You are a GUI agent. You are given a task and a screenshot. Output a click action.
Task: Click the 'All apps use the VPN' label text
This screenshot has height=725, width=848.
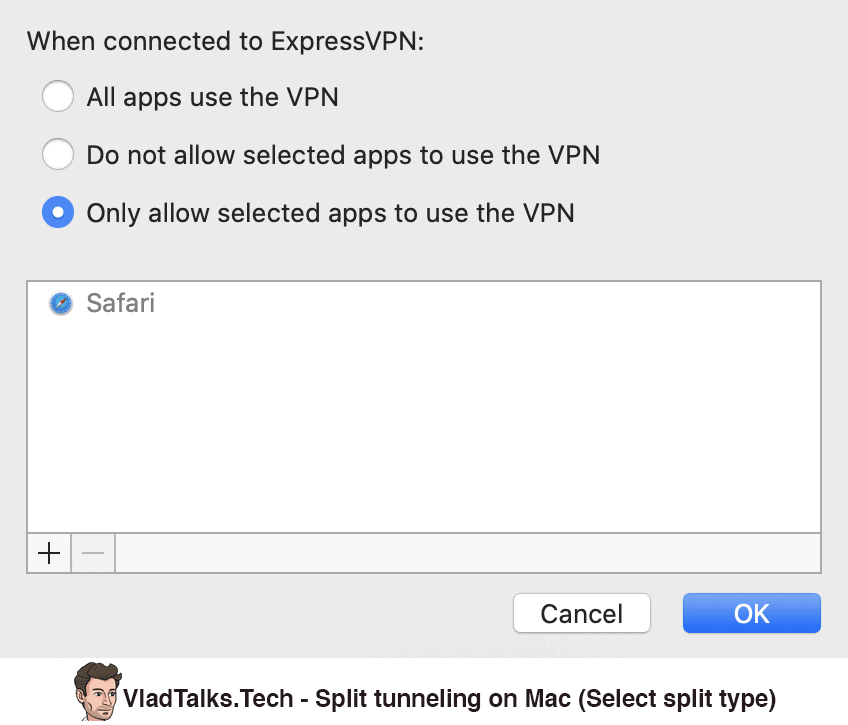pos(213,97)
